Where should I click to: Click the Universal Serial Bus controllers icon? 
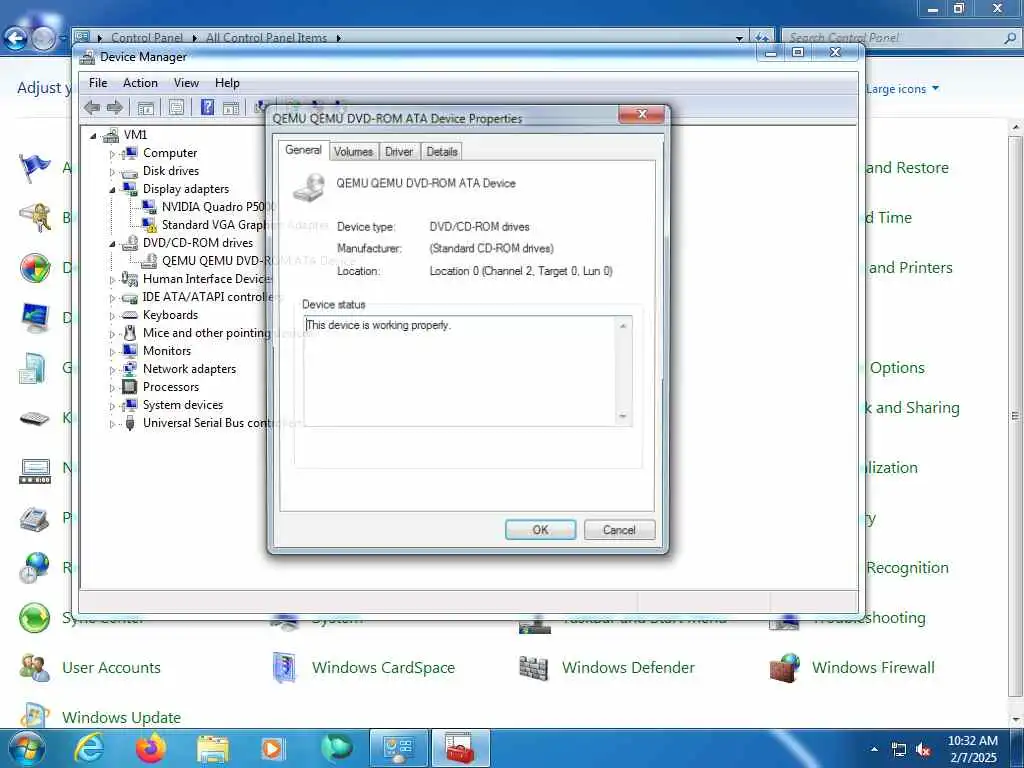[130, 423]
